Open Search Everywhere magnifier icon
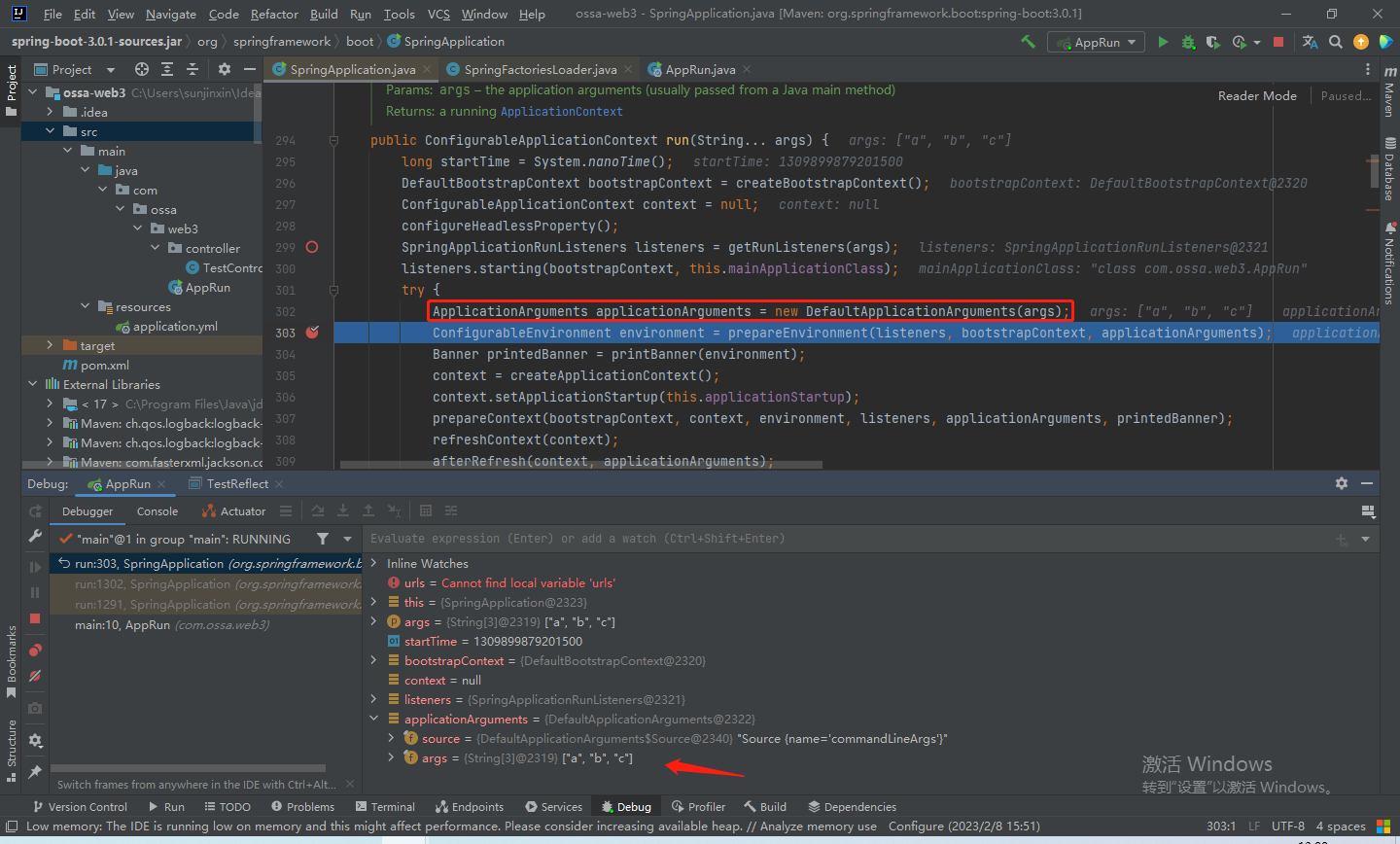 (x=1336, y=42)
